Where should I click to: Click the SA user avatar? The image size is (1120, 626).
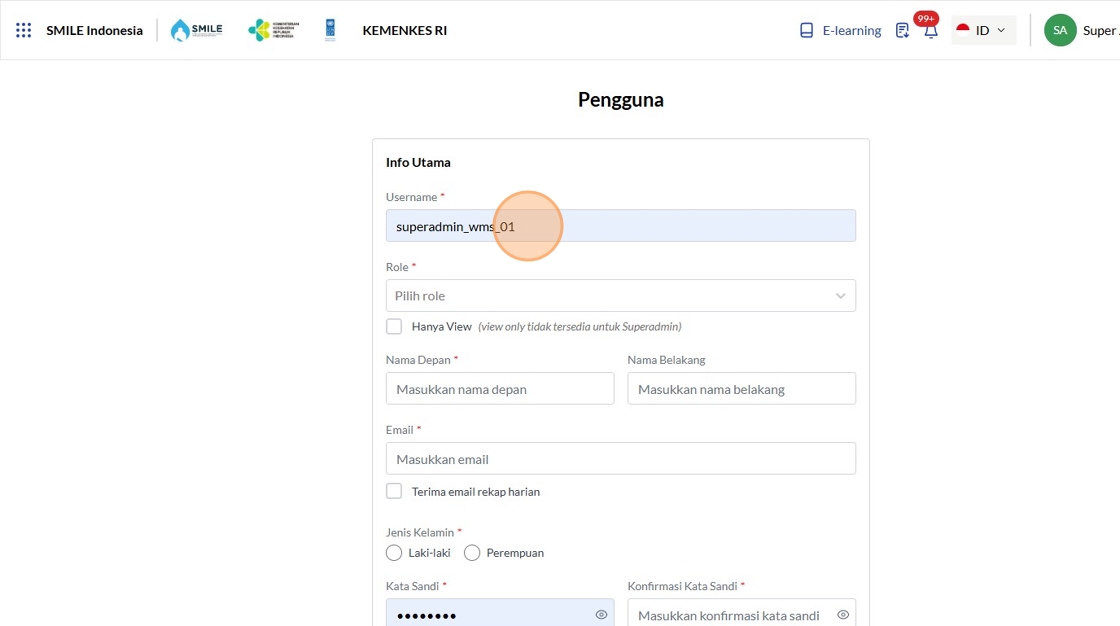[1060, 30]
